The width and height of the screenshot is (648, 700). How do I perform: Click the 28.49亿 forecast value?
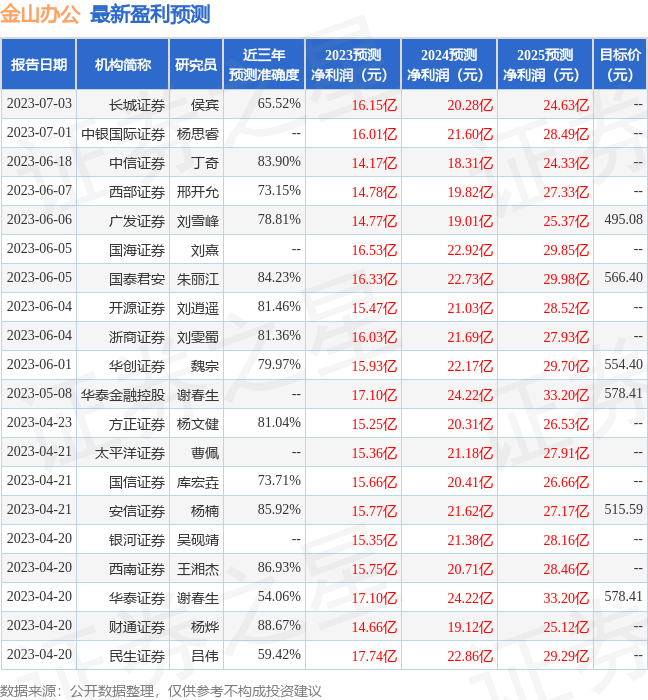click(566, 134)
